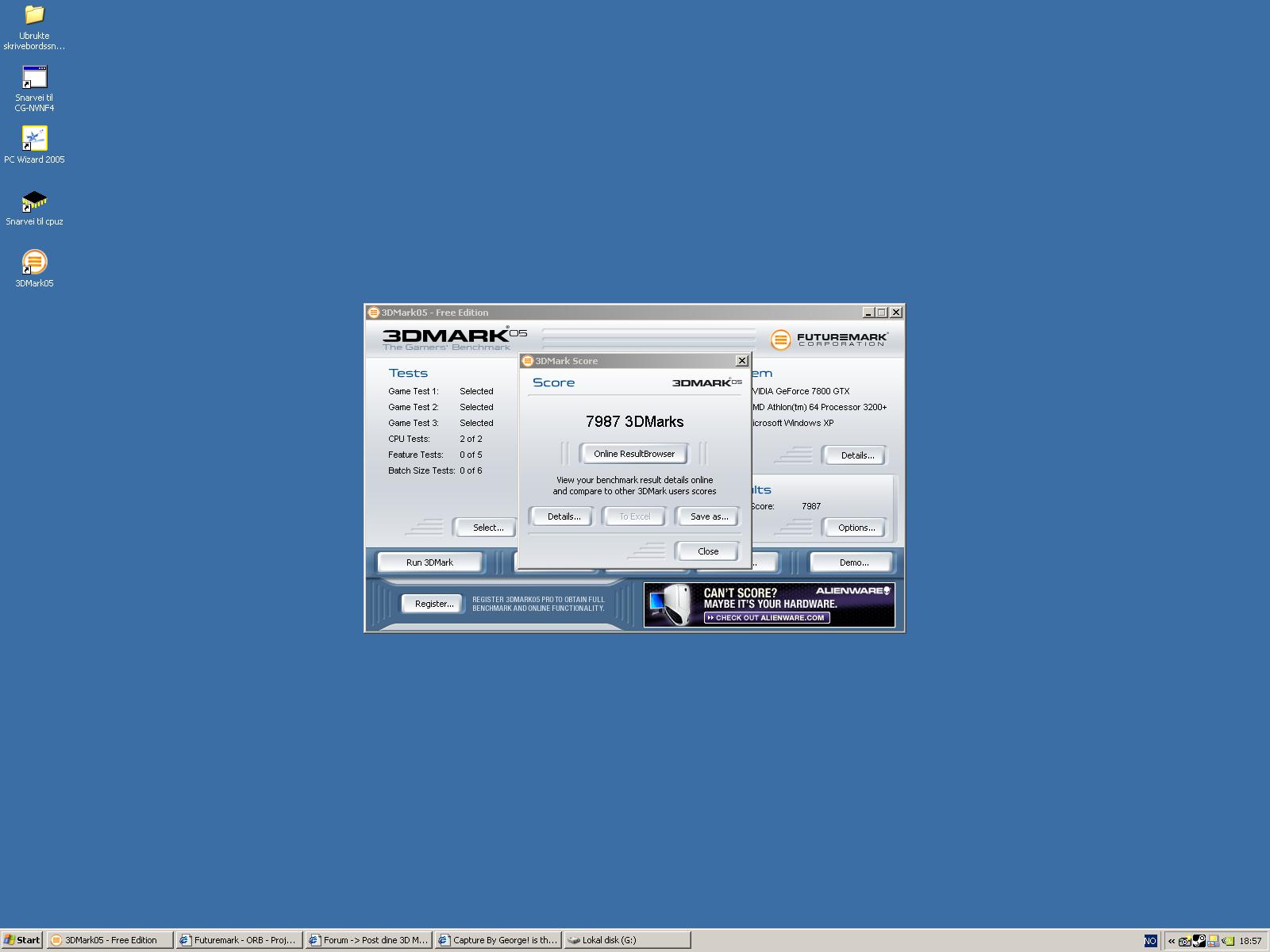The image size is (1270, 952).
Task: Open Snarvei til CG-NVNF4 desktop shortcut
Action: 34,89
